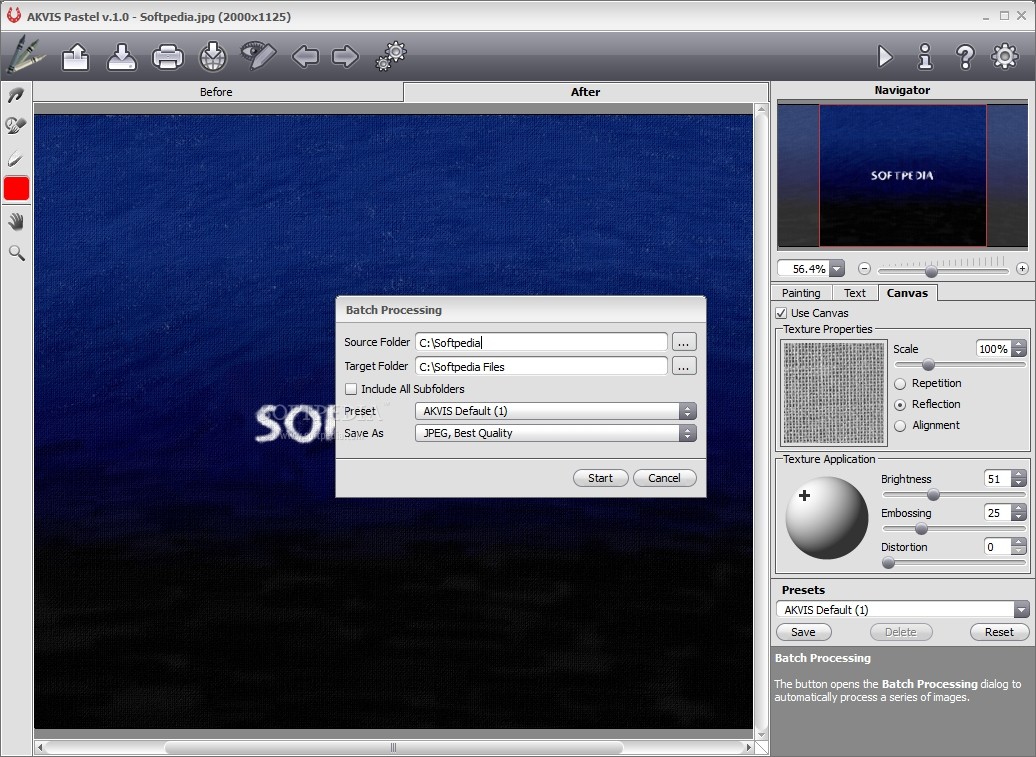Click the Redo right arrow

click(x=345, y=57)
